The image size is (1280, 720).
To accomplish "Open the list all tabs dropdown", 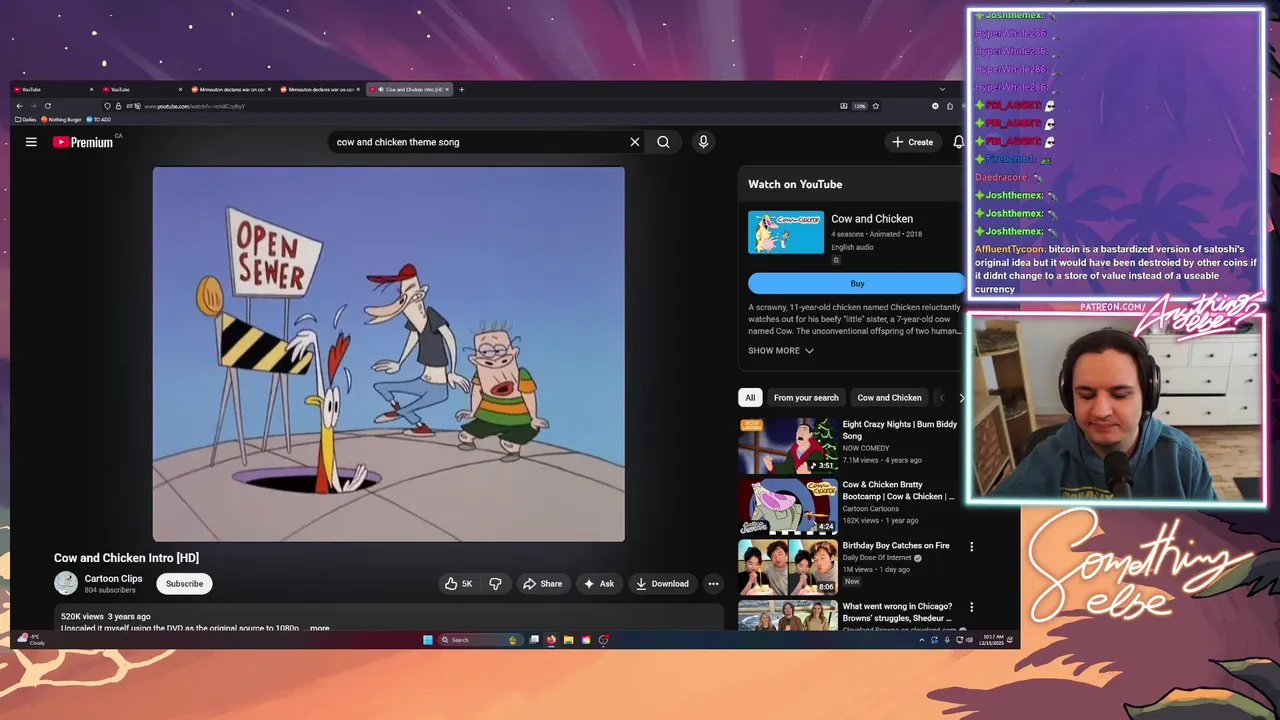I will [x=941, y=89].
